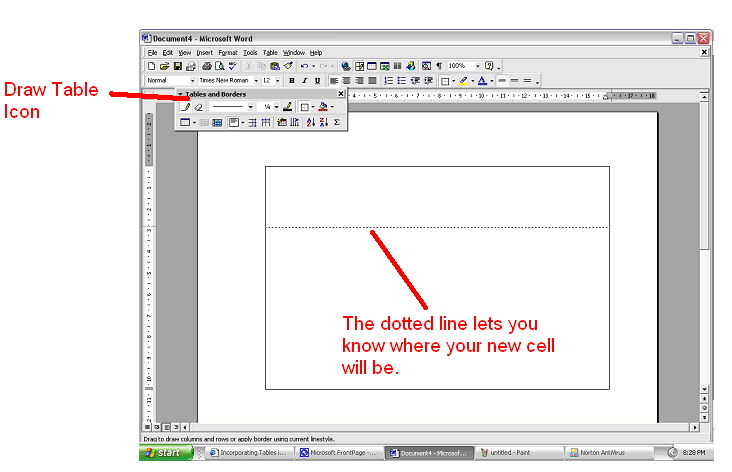
Task: Switch to untitled - Paint taskbar button
Action: [519, 452]
